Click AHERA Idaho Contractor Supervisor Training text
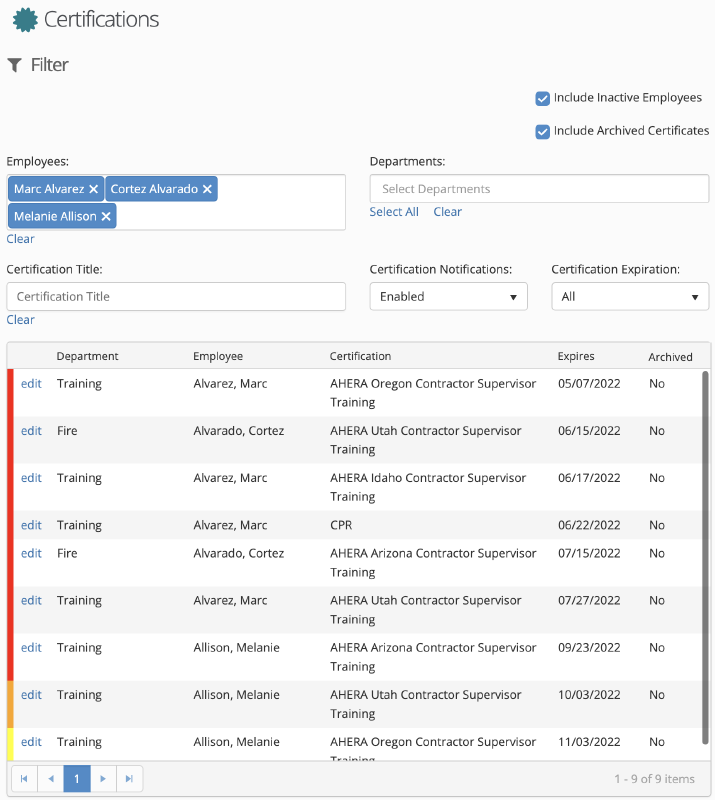This screenshot has width=715, height=800. (x=428, y=487)
